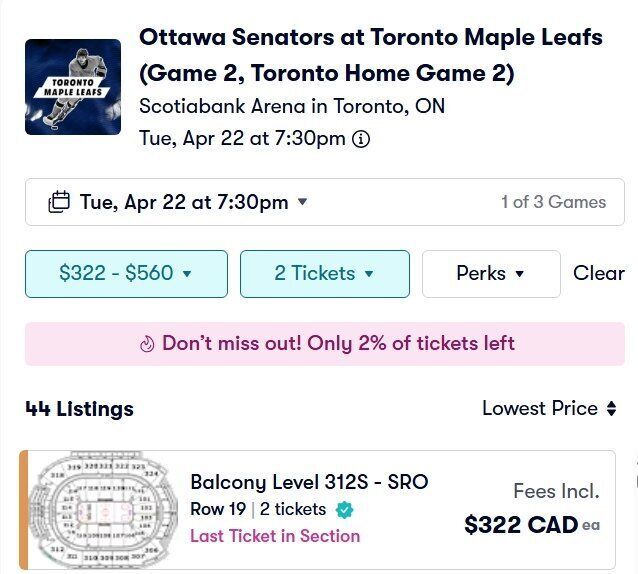Click the calendar icon in date selector
The image size is (638, 574).
[x=59, y=202]
